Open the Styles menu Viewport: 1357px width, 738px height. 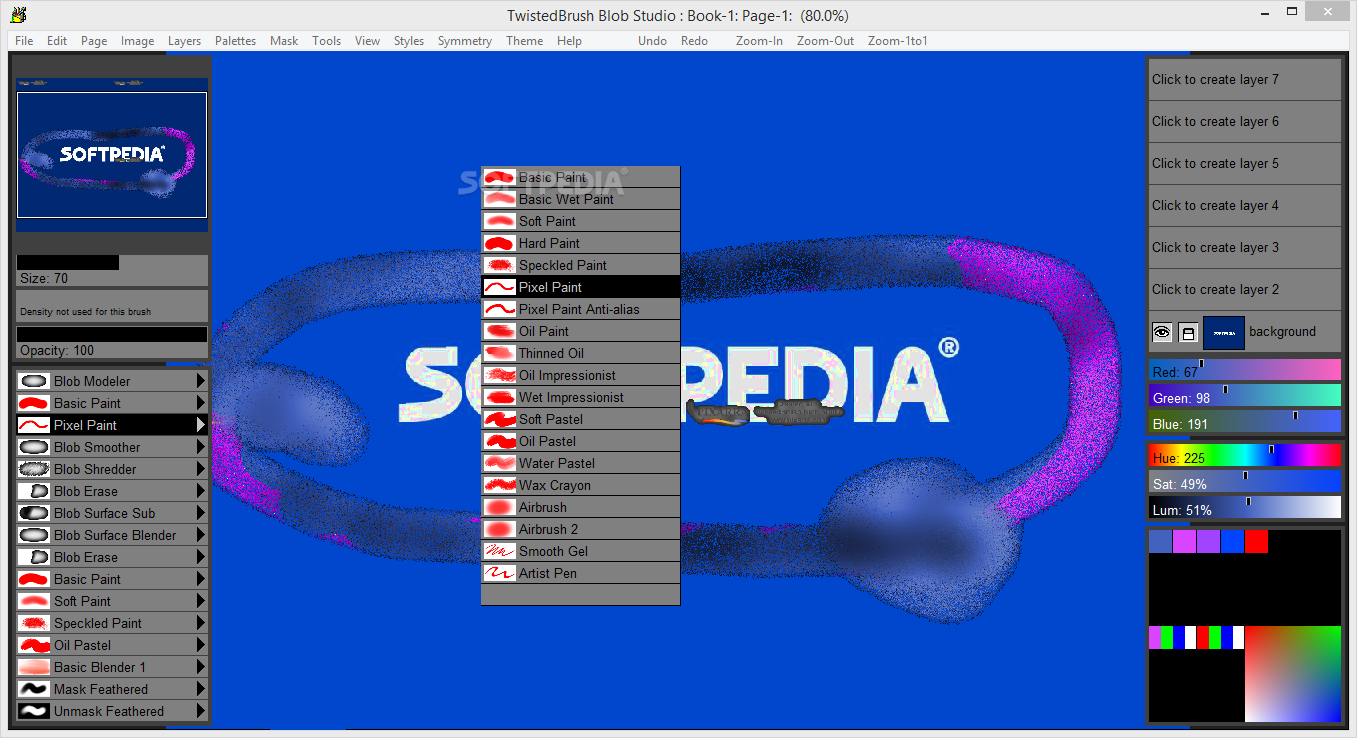[409, 41]
